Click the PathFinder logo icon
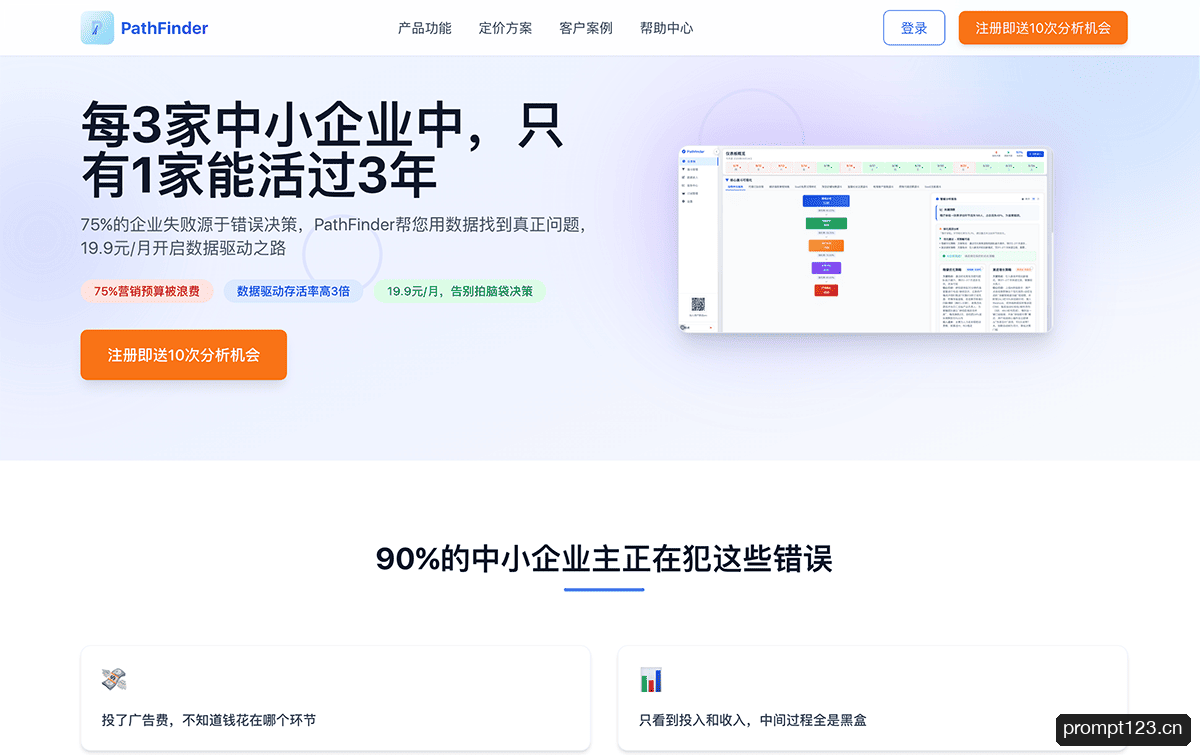Screen dimensions: 1200x755 97,28
